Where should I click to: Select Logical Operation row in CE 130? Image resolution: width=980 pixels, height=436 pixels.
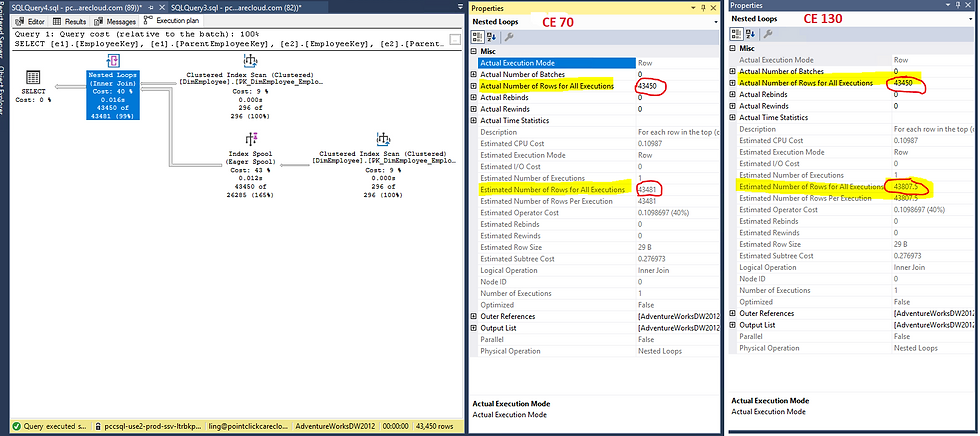tap(857, 267)
